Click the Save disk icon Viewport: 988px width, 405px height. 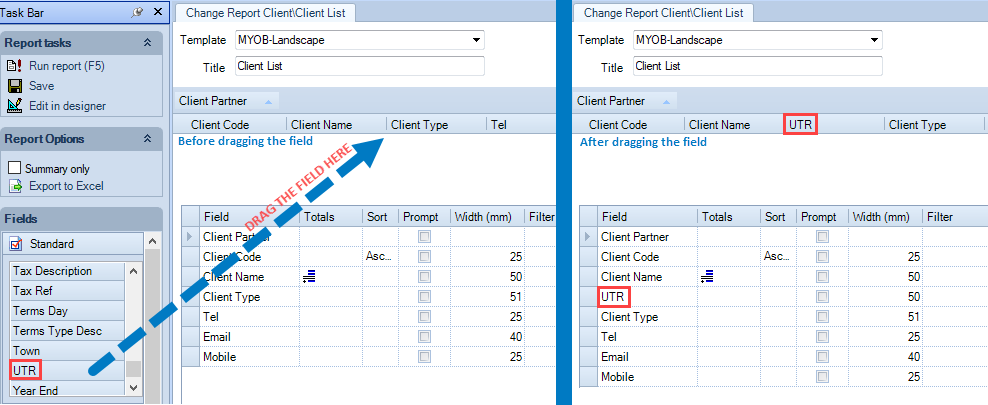[15, 86]
